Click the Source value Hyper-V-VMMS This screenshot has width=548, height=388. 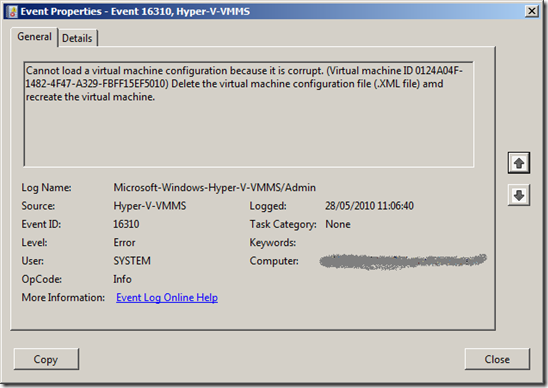tap(150, 206)
